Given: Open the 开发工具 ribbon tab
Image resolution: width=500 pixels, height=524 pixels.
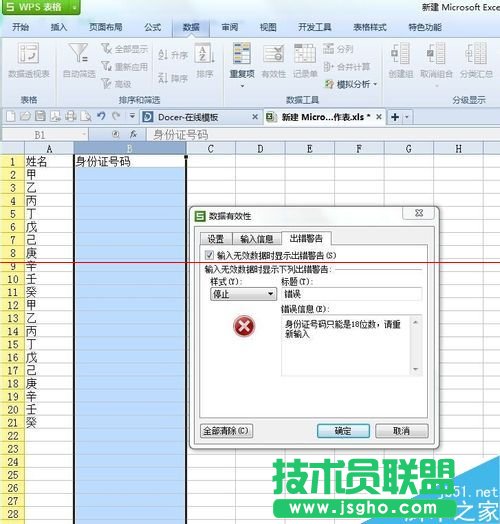Looking at the screenshot, I should (x=315, y=27).
